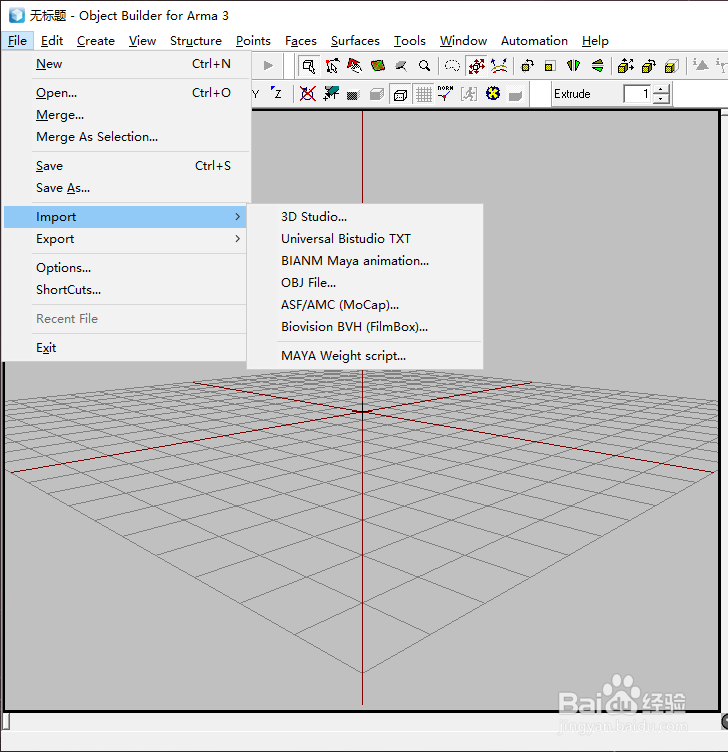This screenshot has height=752, width=728.
Task: Pick the lasso selection tool
Action: point(452,66)
